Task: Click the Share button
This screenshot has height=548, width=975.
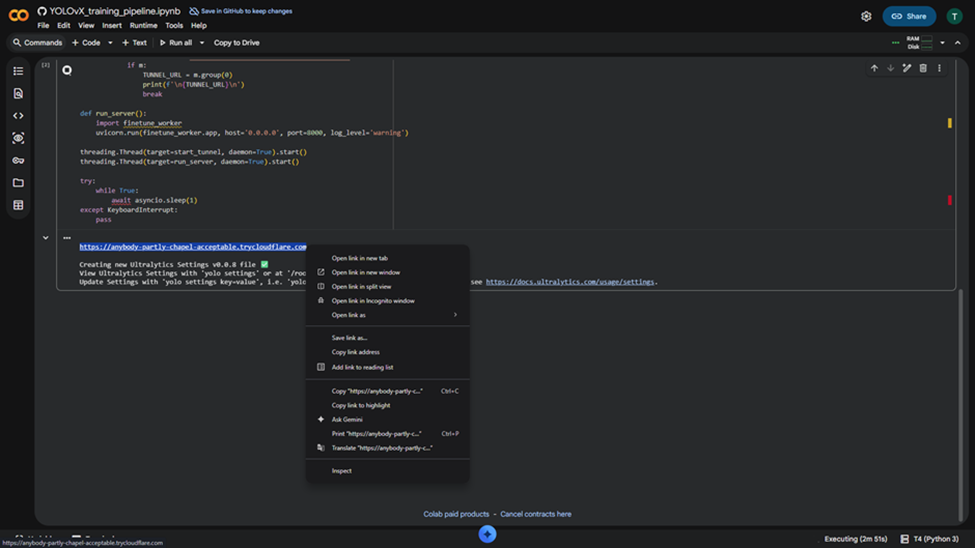Action: (909, 16)
